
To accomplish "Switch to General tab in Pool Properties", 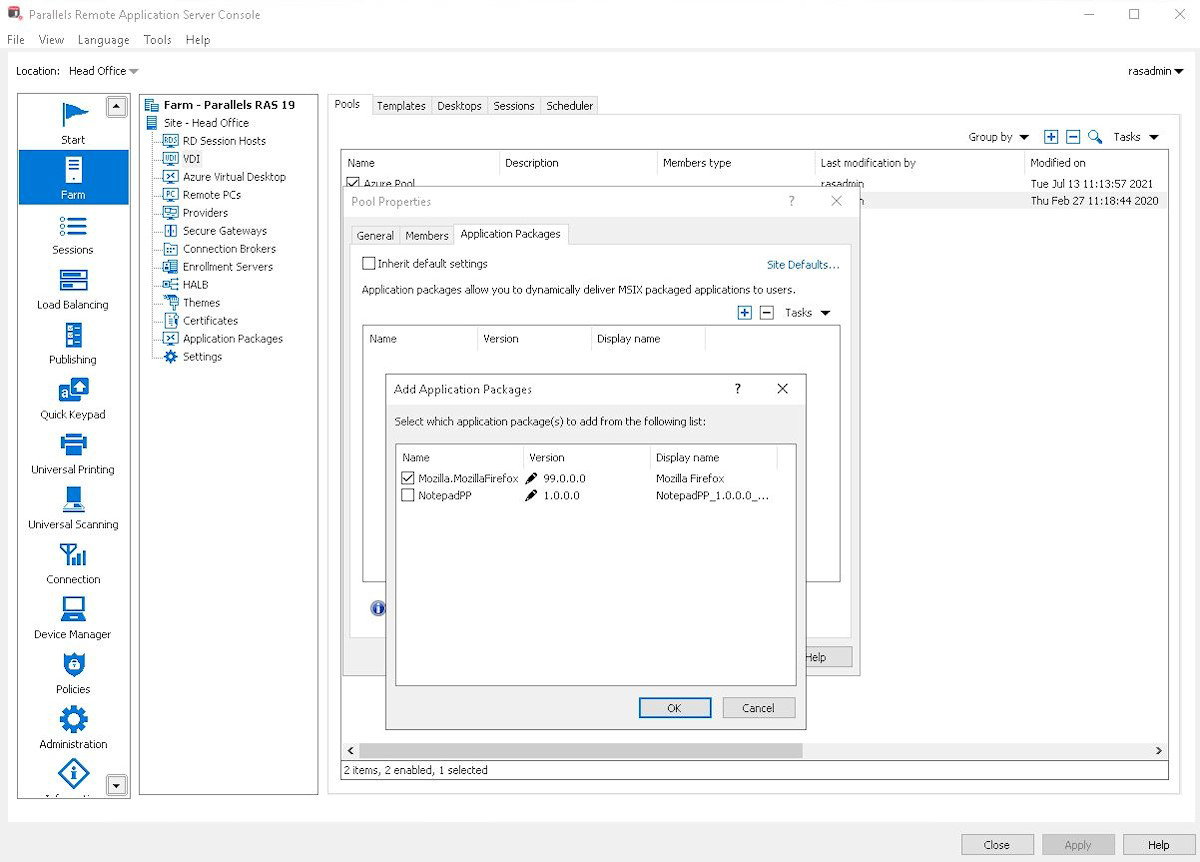I will (x=375, y=236).
